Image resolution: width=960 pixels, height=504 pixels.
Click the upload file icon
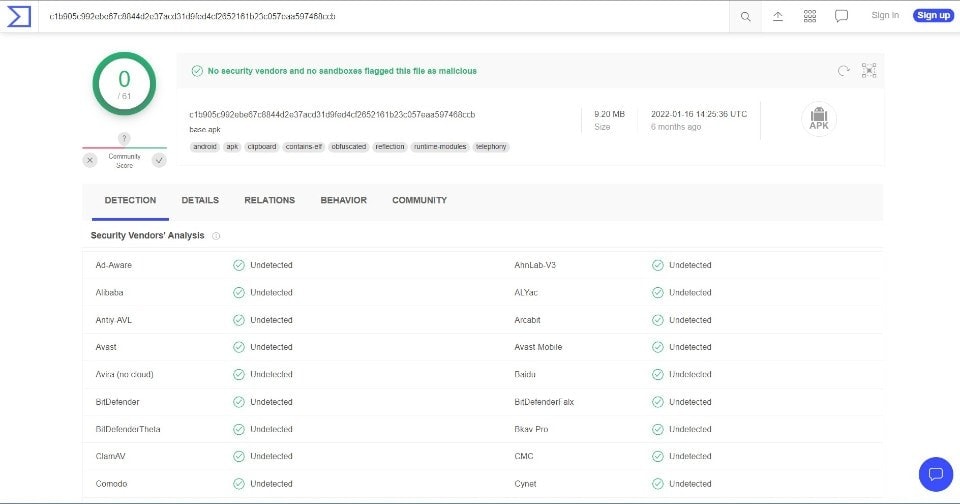tap(778, 17)
